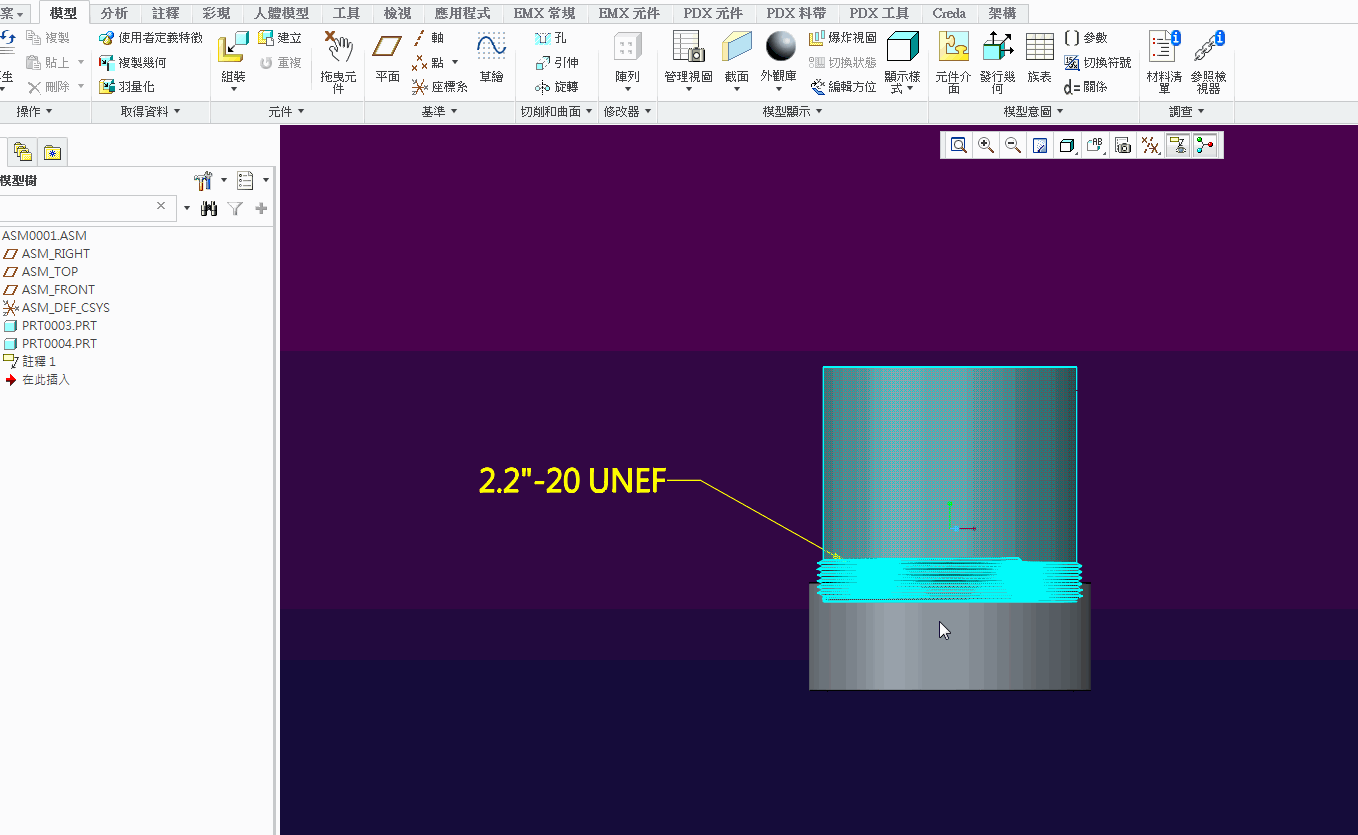Open the 草繪 (Sketch) tool
Screen dimensions: 1358x835
[x=491, y=59]
